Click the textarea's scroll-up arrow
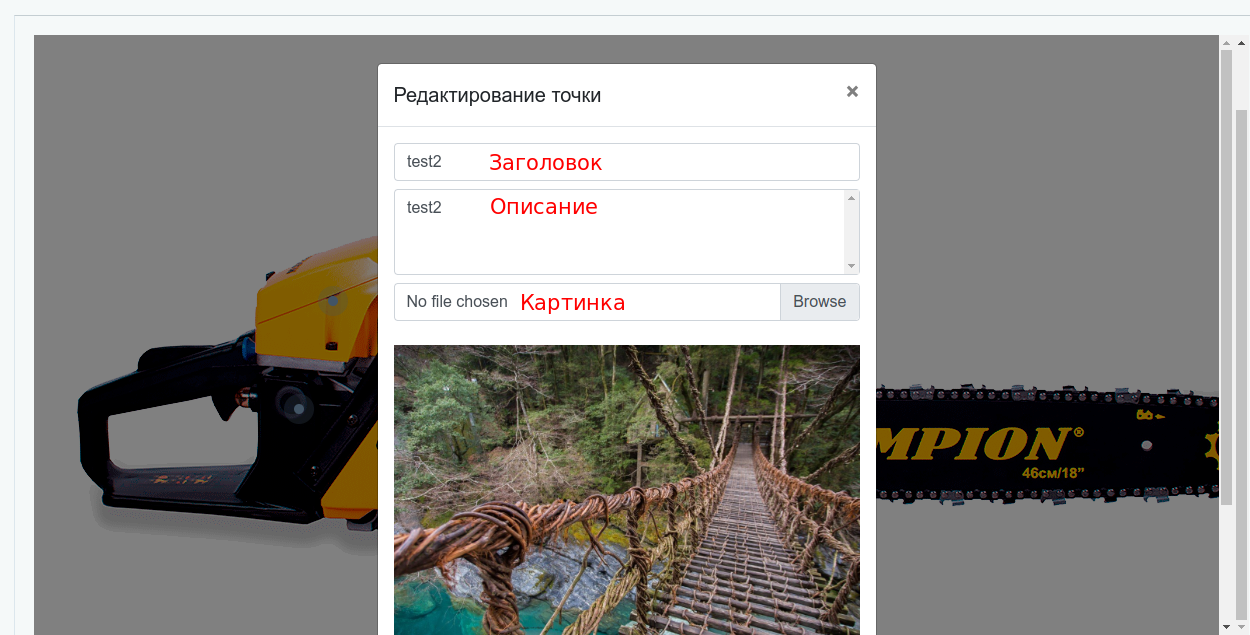The height and width of the screenshot is (635, 1250). click(851, 196)
